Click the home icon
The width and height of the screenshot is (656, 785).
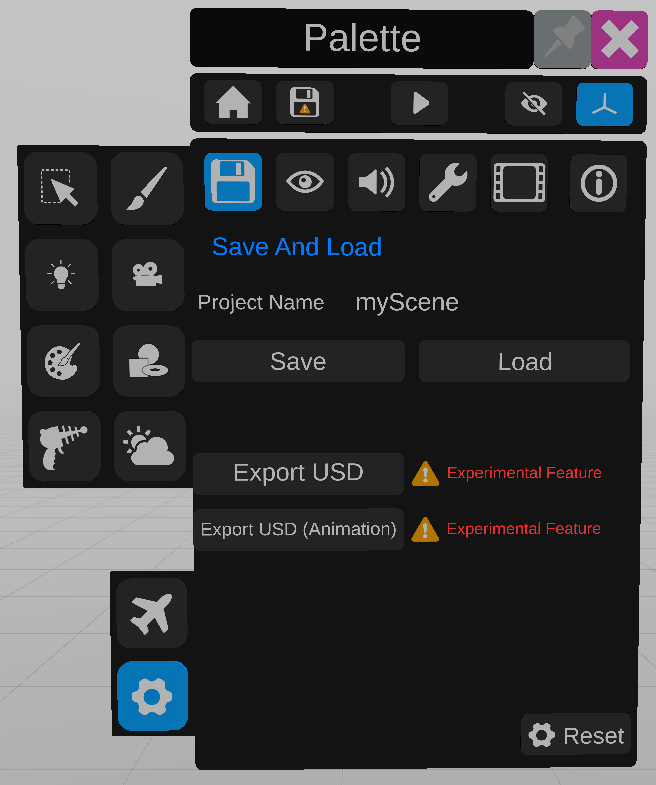pyautogui.click(x=233, y=103)
